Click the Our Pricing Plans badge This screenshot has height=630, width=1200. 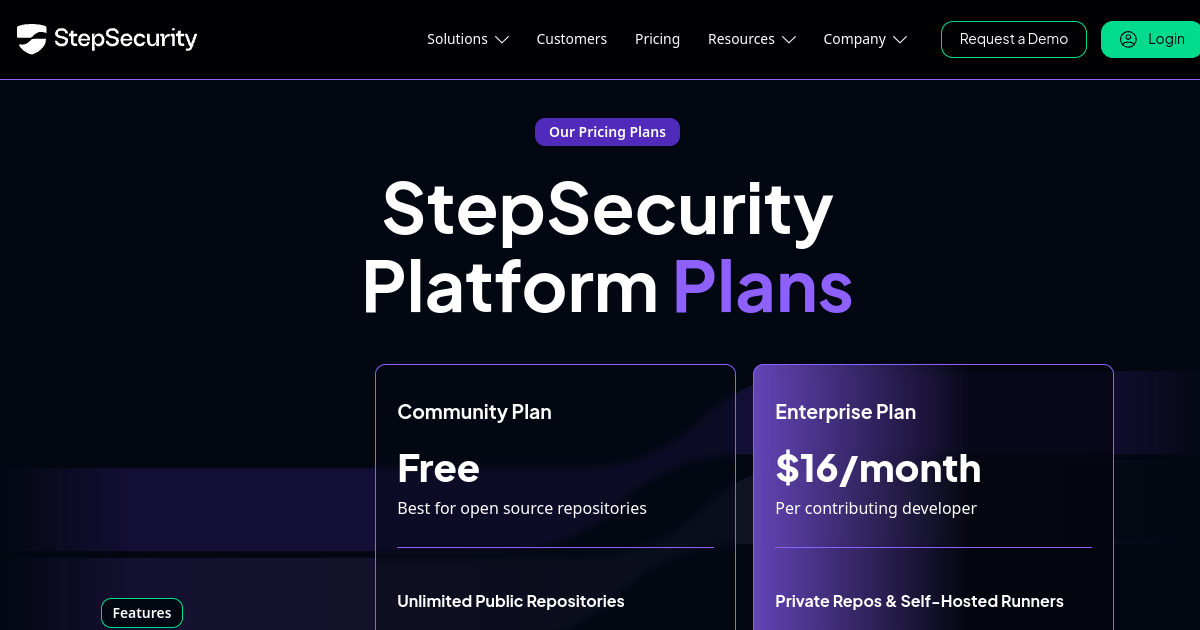coord(607,132)
